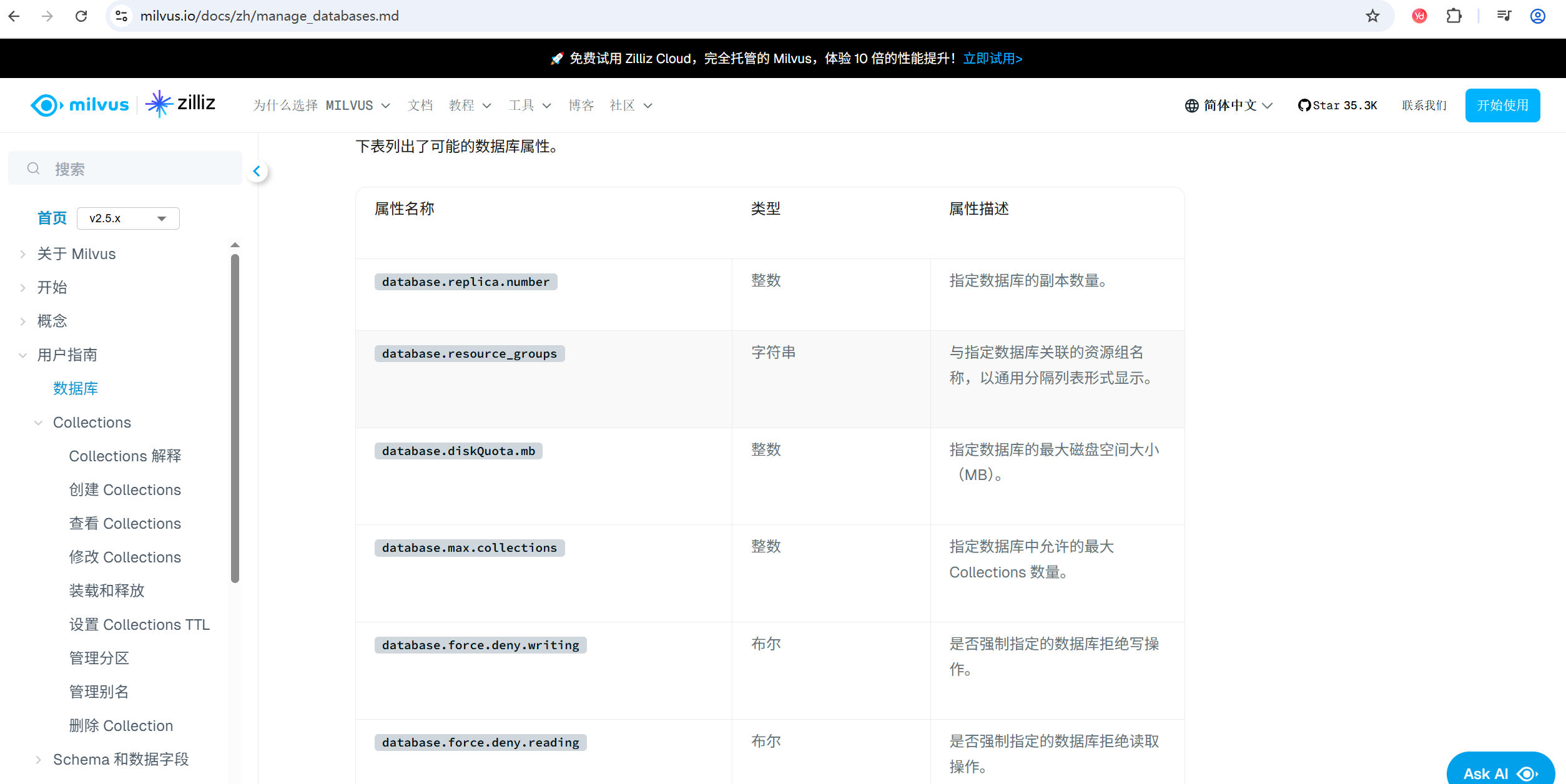Collapse the Collections sidebar section
This screenshot has width=1566, height=784.
39,423
